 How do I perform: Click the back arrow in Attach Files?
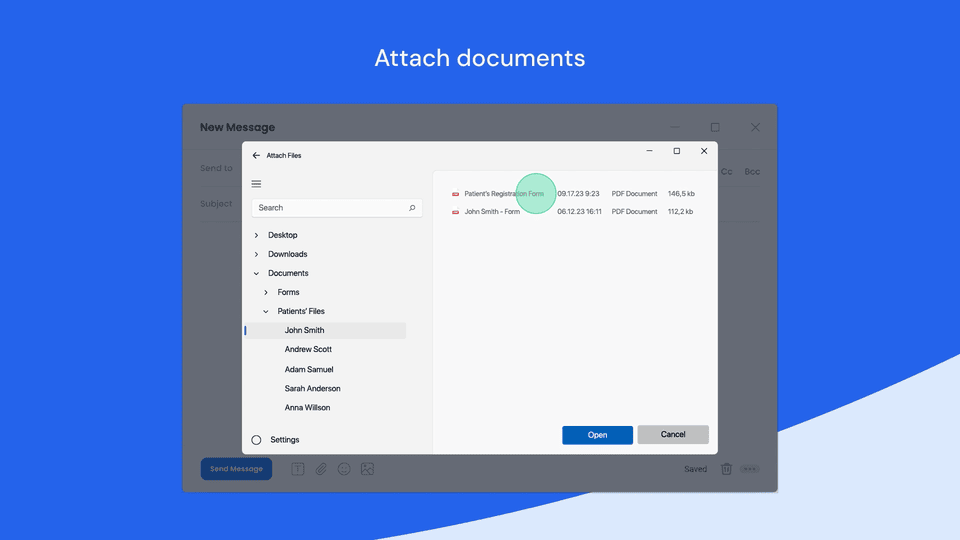256,156
